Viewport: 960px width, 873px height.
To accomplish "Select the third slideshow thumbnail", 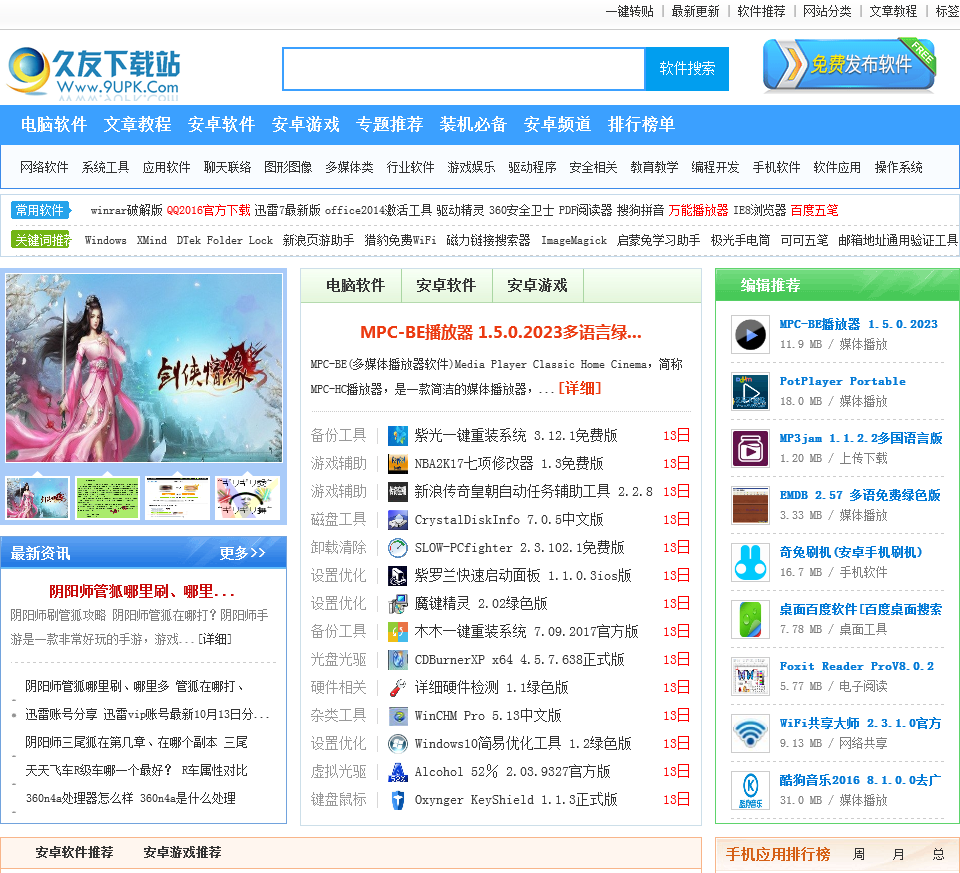I will (178, 498).
